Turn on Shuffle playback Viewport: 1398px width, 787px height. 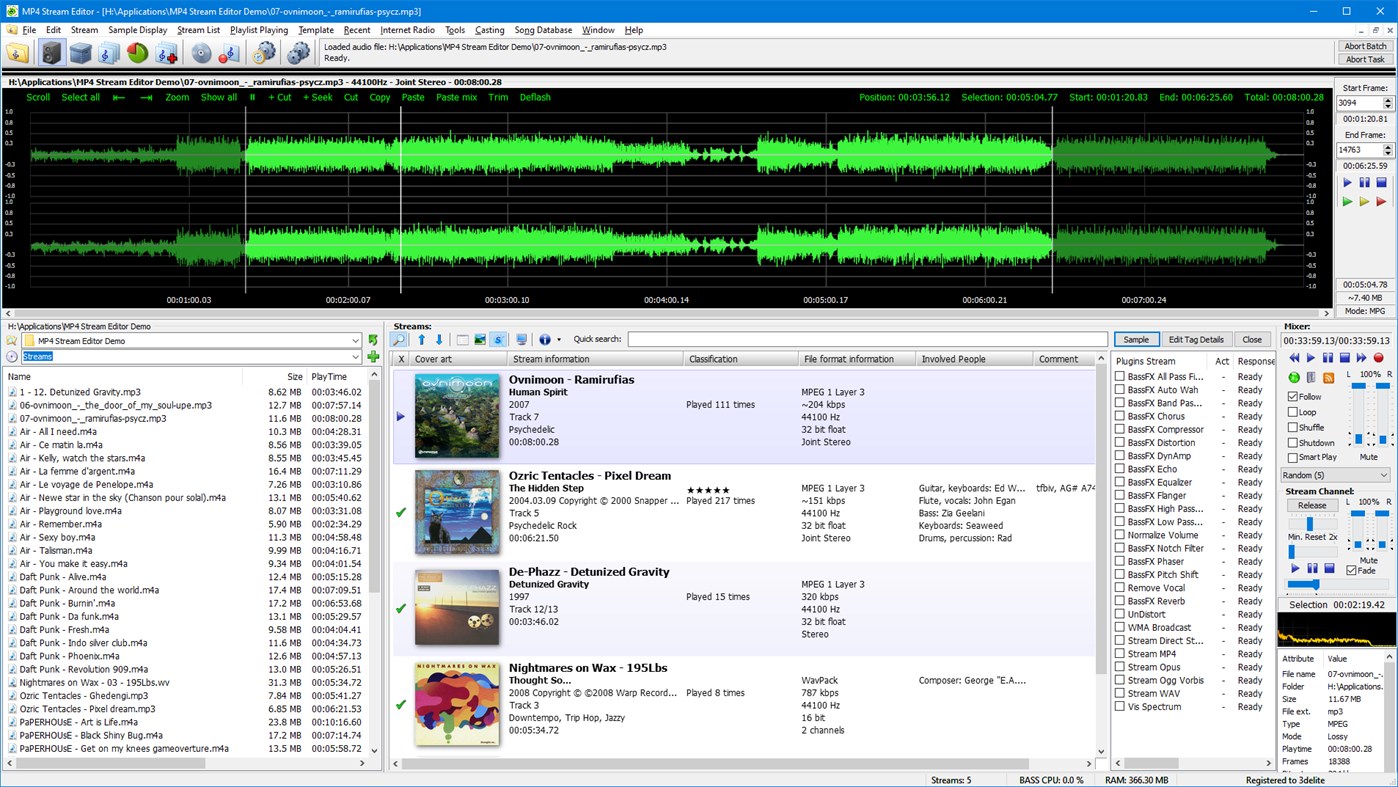pos(1293,427)
